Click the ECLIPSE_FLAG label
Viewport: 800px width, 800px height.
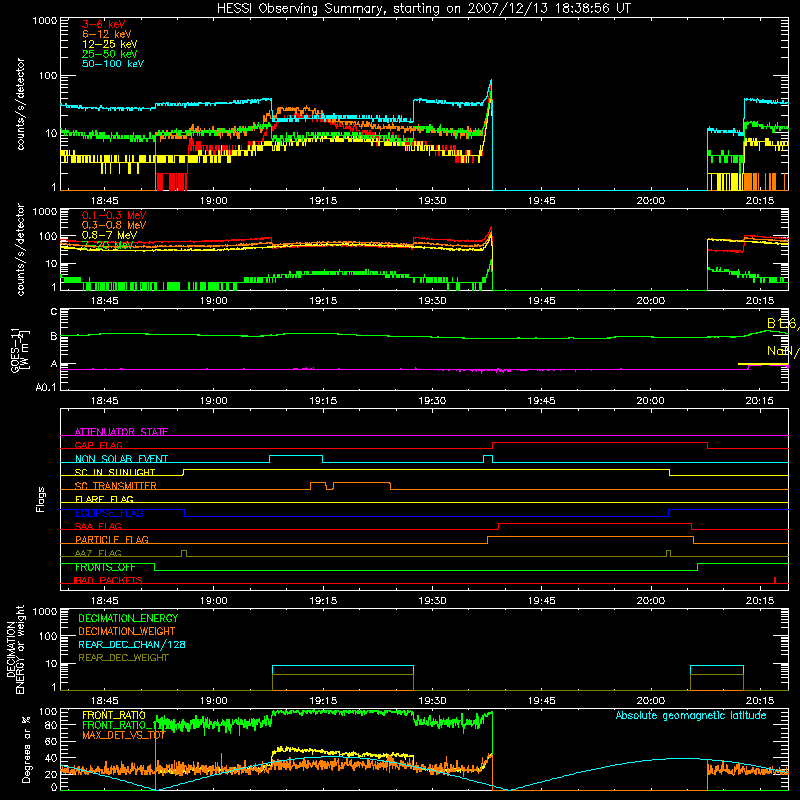(109, 513)
